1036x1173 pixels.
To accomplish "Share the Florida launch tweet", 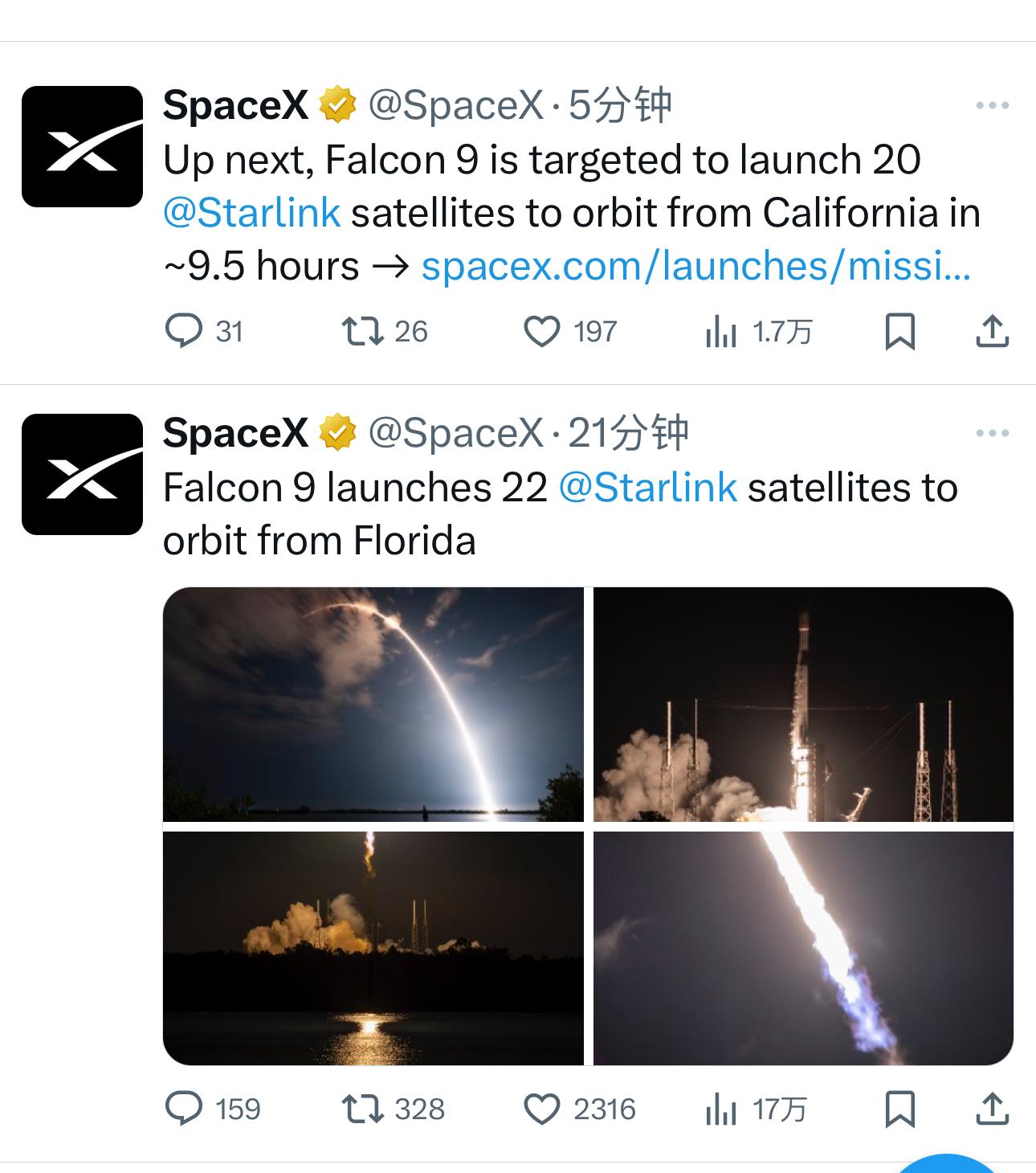I will pyautogui.click(x=992, y=1109).
